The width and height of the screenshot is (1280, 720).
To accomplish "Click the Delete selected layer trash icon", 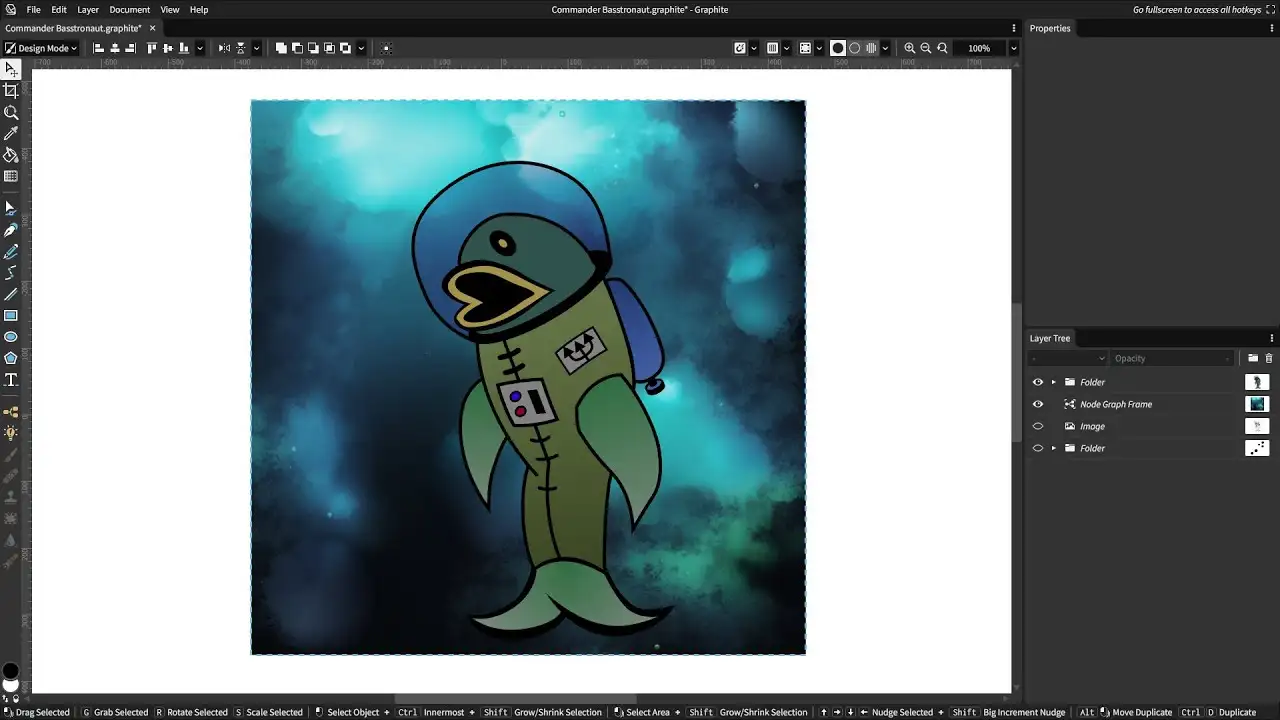I will point(1269,358).
